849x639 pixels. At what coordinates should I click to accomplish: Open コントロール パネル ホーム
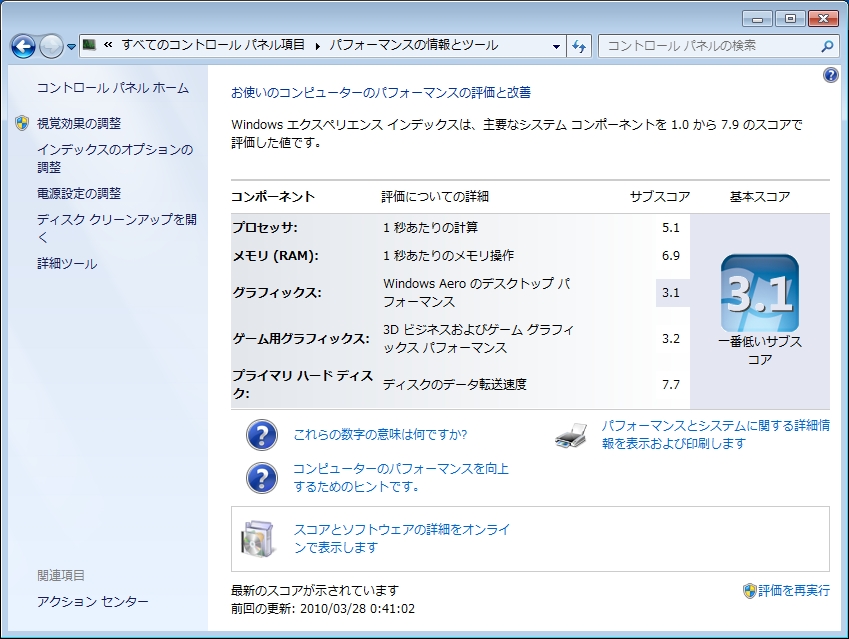(112, 88)
